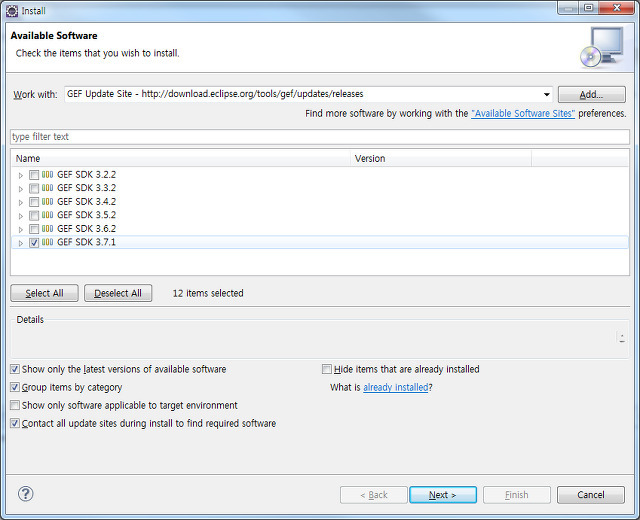Click the Name column header
The image size is (640, 520).
tap(181, 158)
